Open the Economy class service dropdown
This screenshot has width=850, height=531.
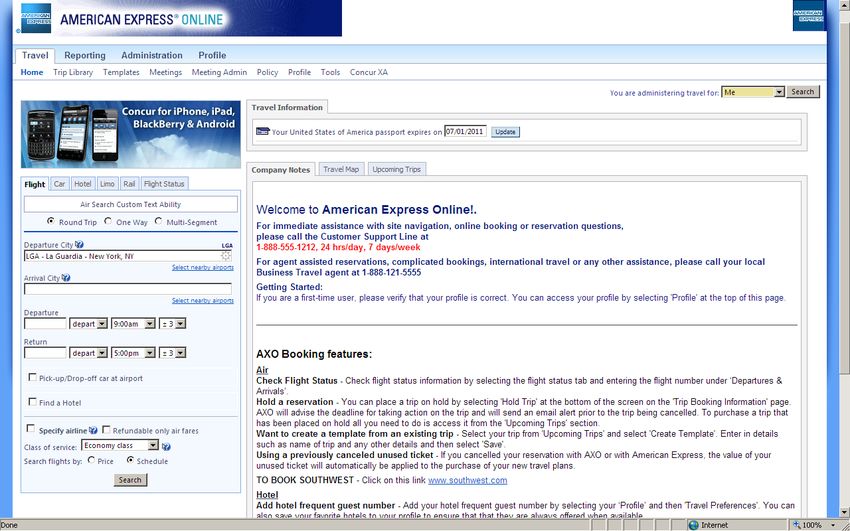pos(120,445)
